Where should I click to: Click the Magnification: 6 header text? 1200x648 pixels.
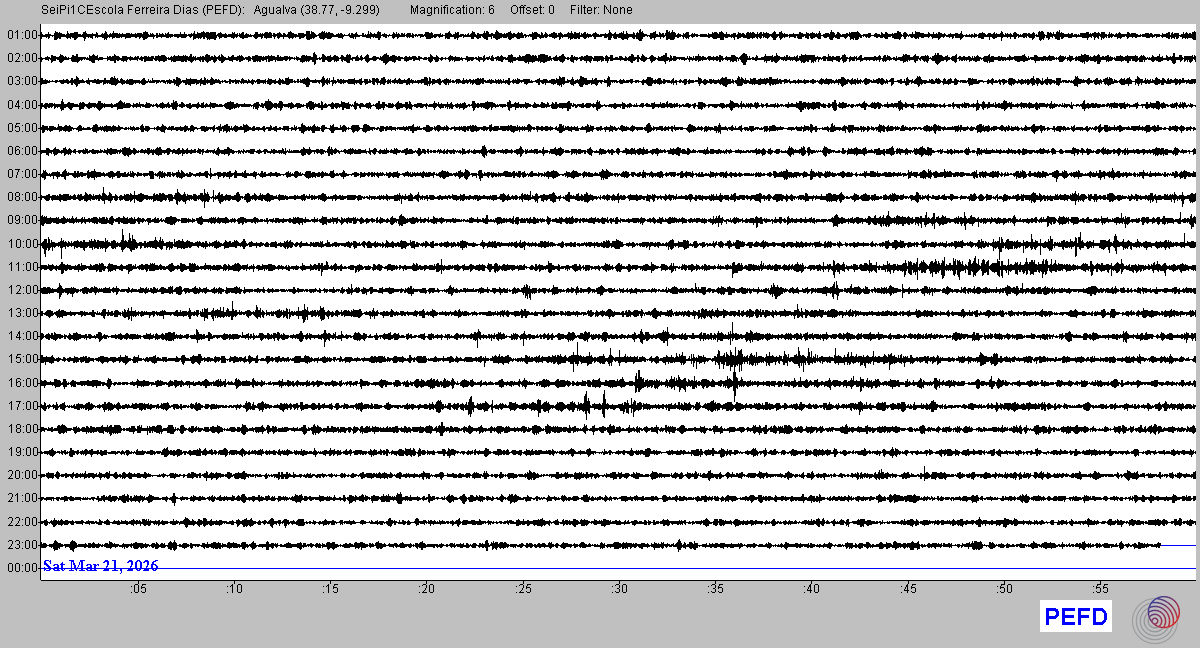click(453, 10)
